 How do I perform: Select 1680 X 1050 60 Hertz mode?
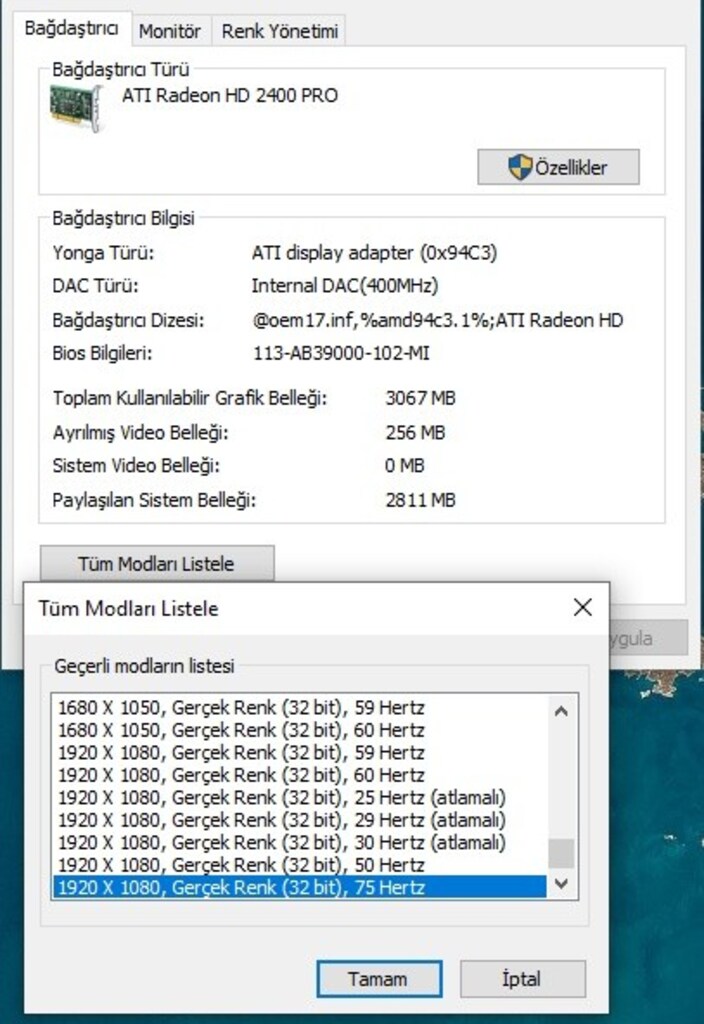point(299,730)
